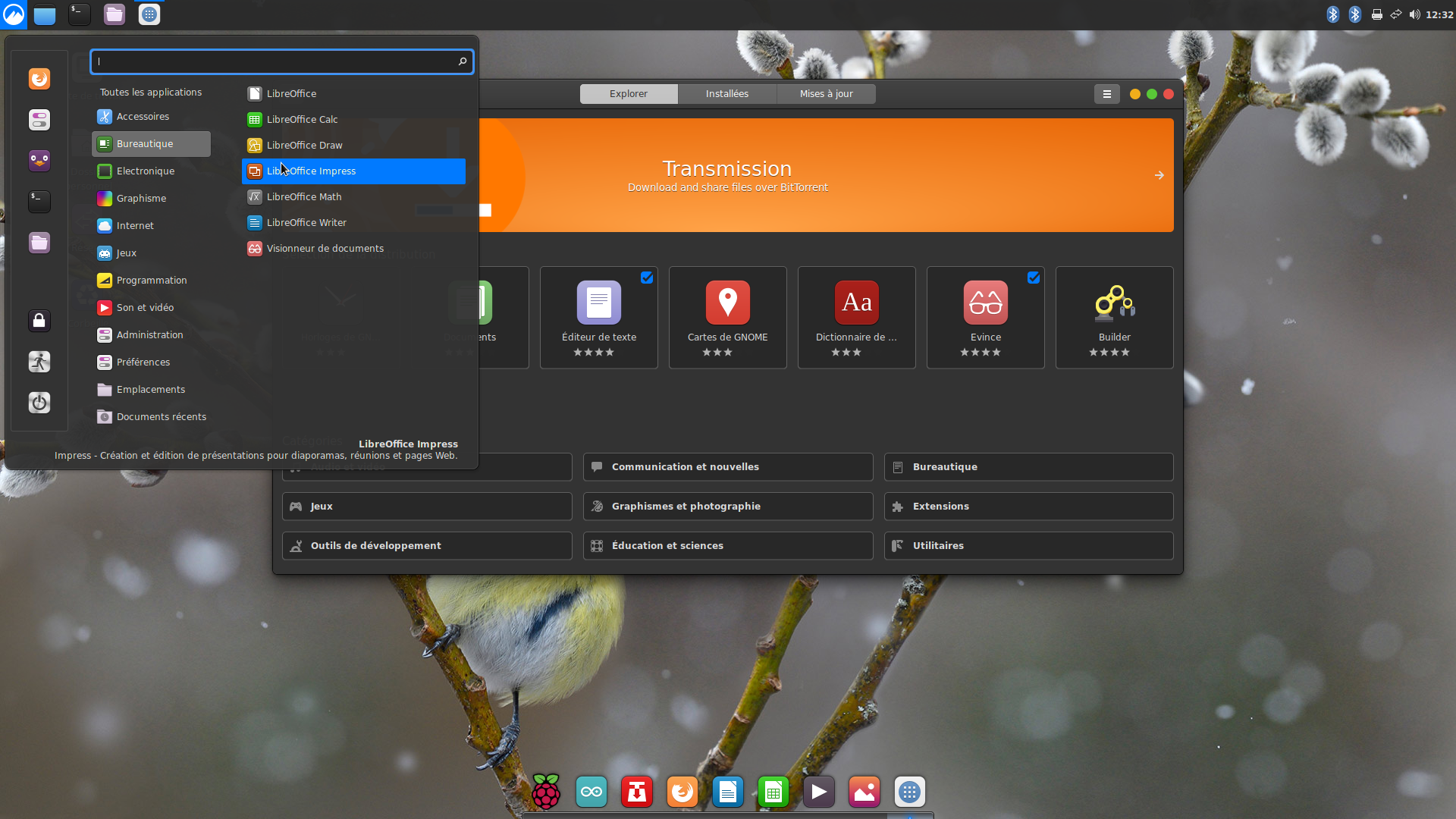Launch LibreOffice Calc
Screen dimensions: 1456x819
point(353,120)
